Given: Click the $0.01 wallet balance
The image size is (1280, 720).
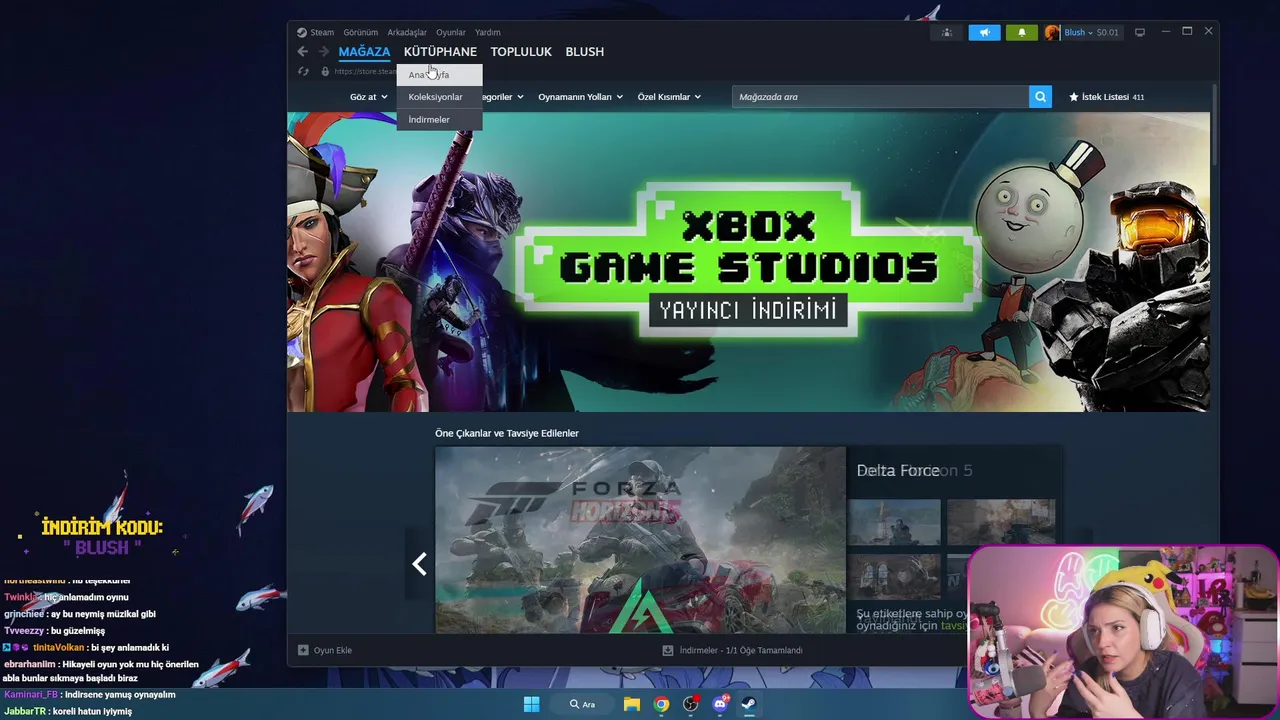Looking at the screenshot, I should pyautogui.click(x=1108, y=32).
